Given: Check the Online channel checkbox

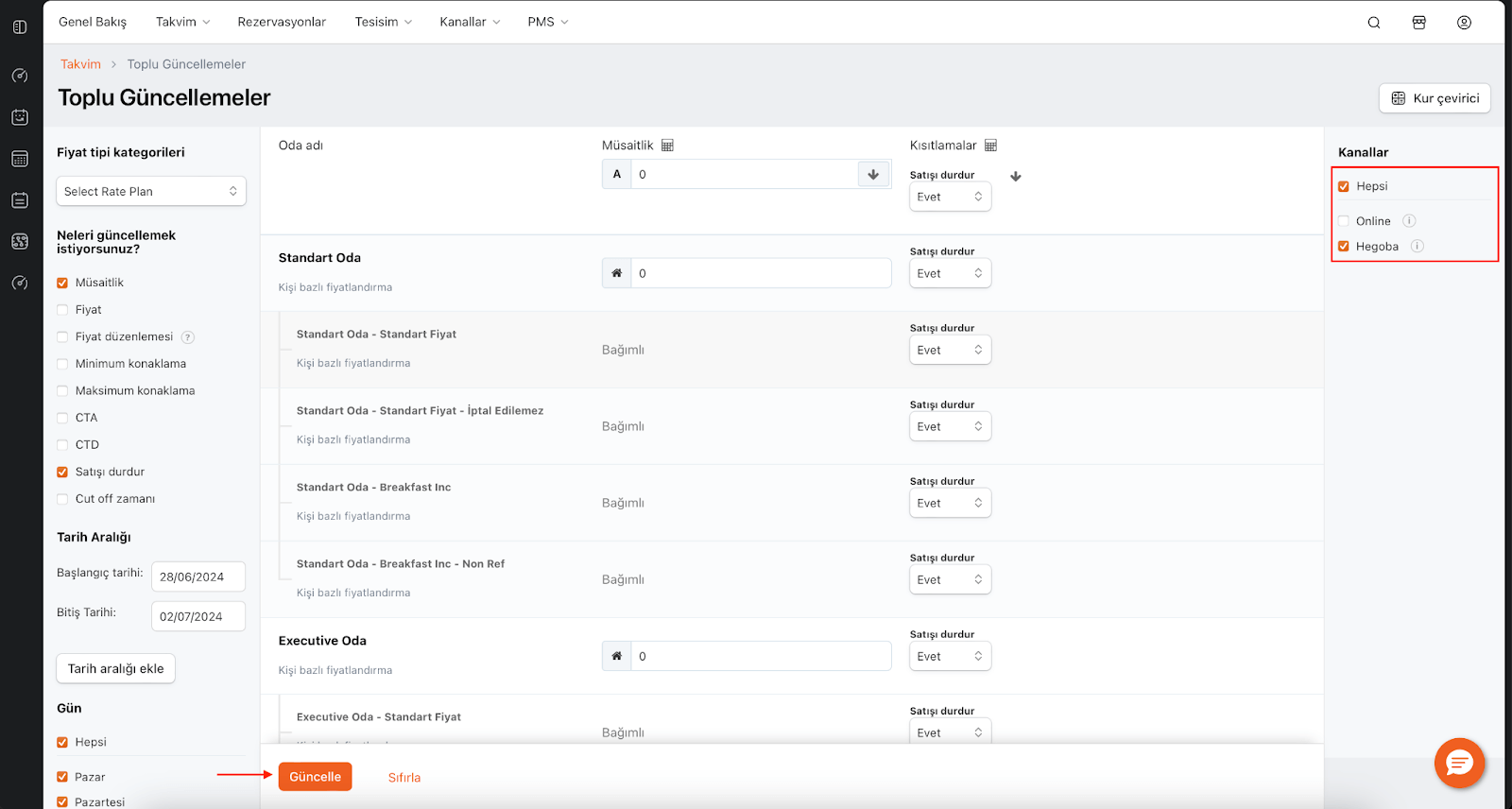Looking at the screenshot, I should (1344, 221).
